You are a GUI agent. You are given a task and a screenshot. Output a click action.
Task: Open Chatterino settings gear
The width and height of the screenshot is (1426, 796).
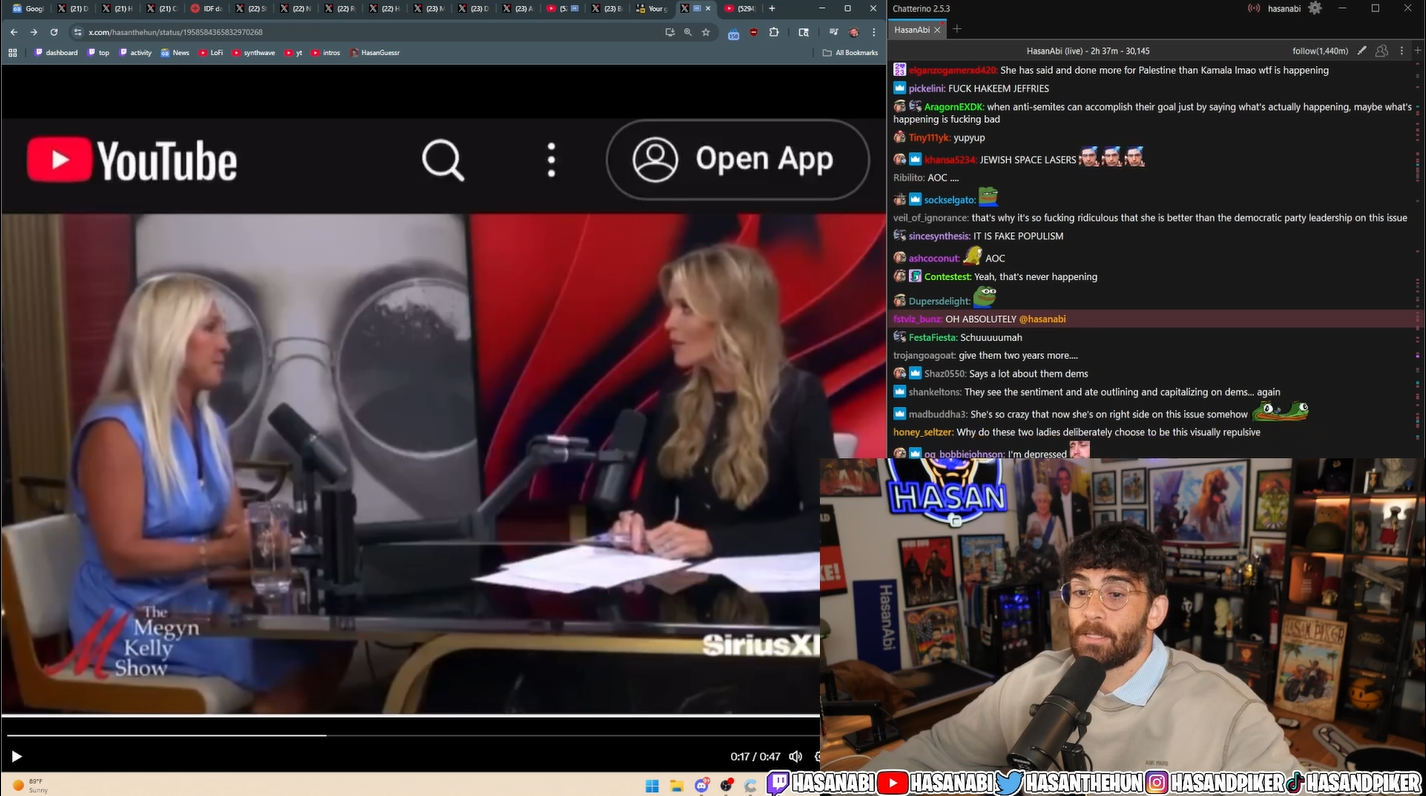coord(1315,8)
